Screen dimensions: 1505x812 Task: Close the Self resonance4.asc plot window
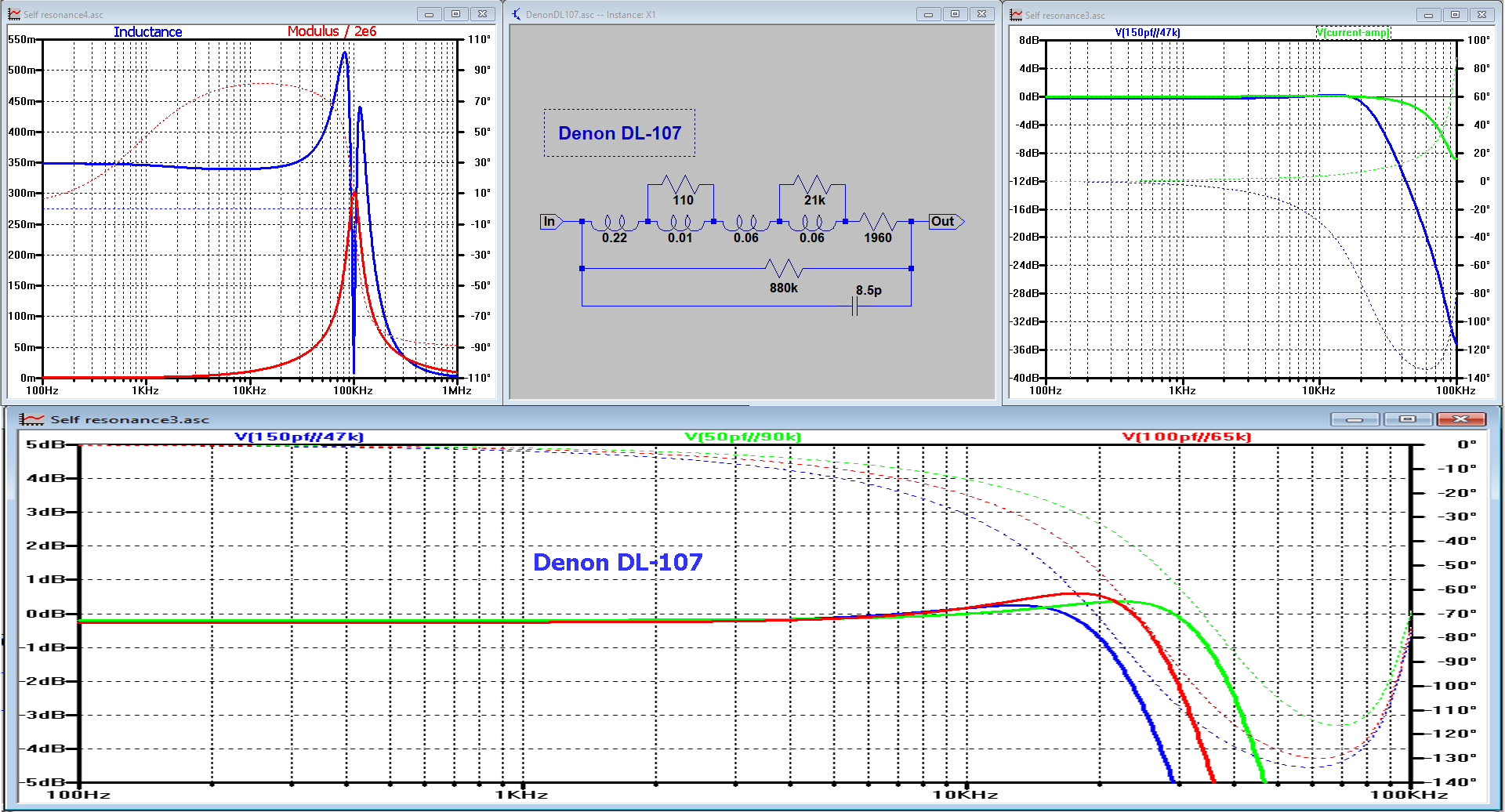click(483, 14)
